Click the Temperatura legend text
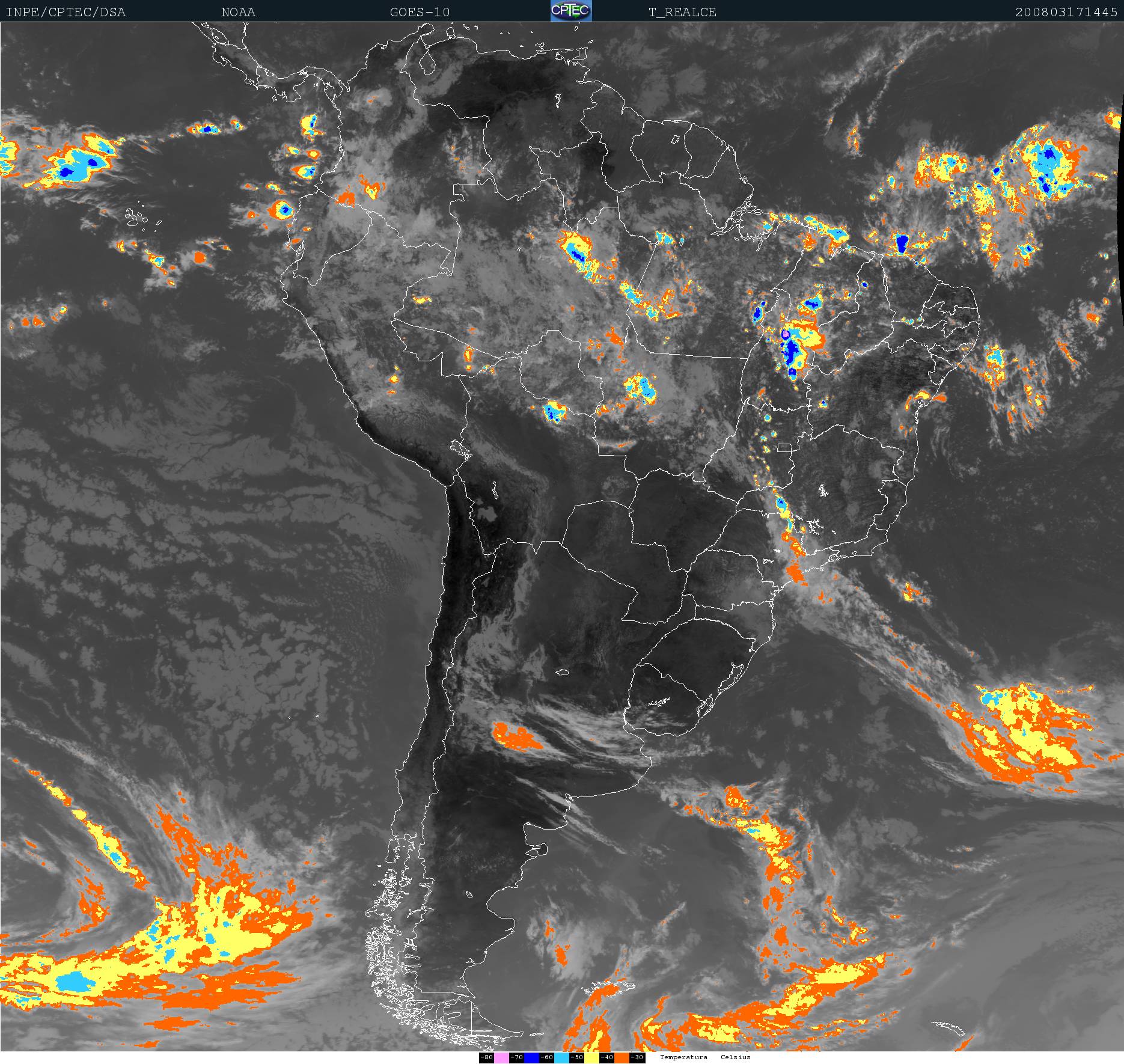 click(x=683, y=1057)
